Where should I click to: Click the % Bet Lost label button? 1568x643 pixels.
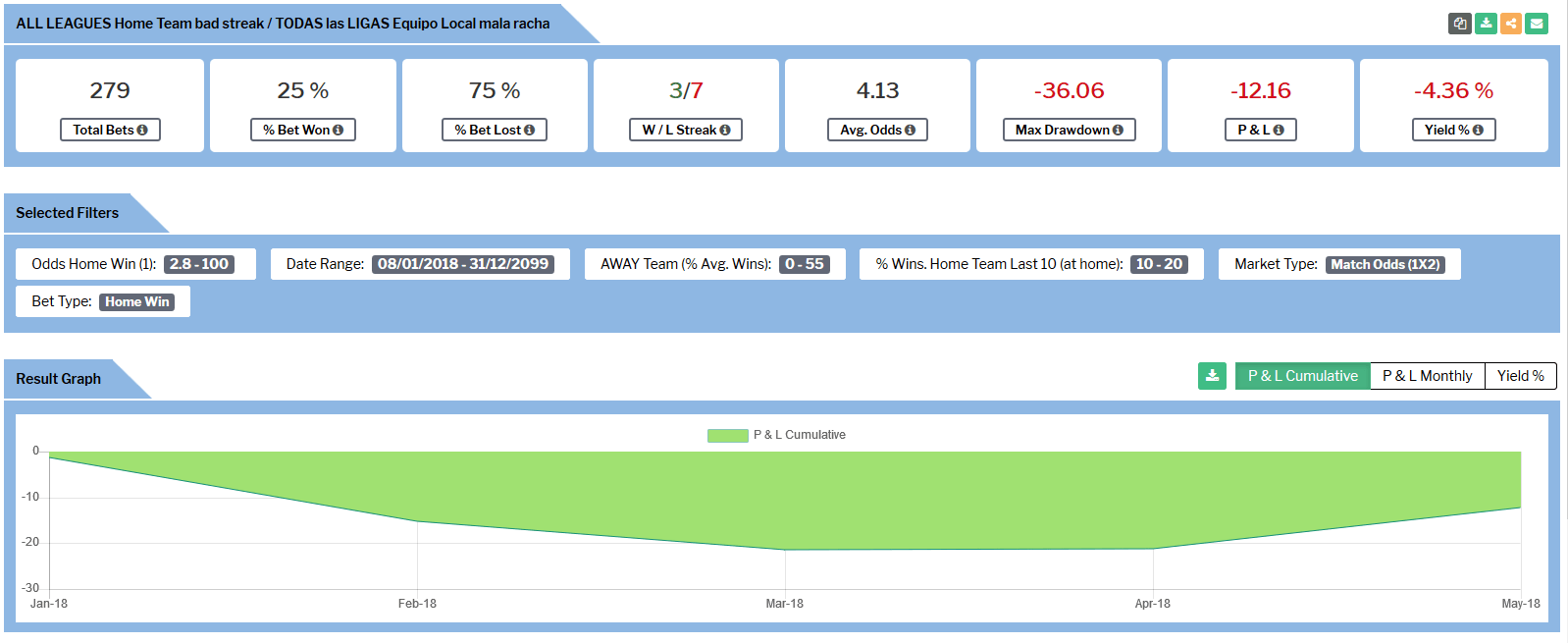point(495,130)
